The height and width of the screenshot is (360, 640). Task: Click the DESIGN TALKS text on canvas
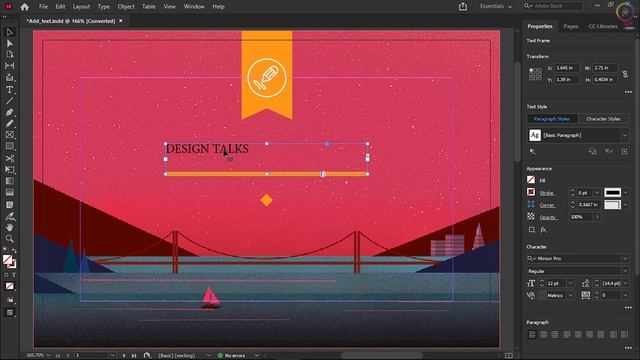click(207, 149)
